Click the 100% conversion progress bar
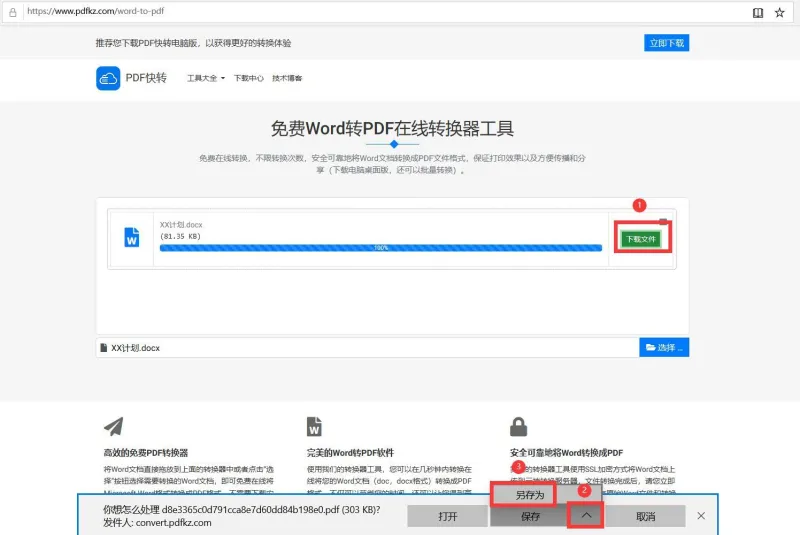 (381, 248)
